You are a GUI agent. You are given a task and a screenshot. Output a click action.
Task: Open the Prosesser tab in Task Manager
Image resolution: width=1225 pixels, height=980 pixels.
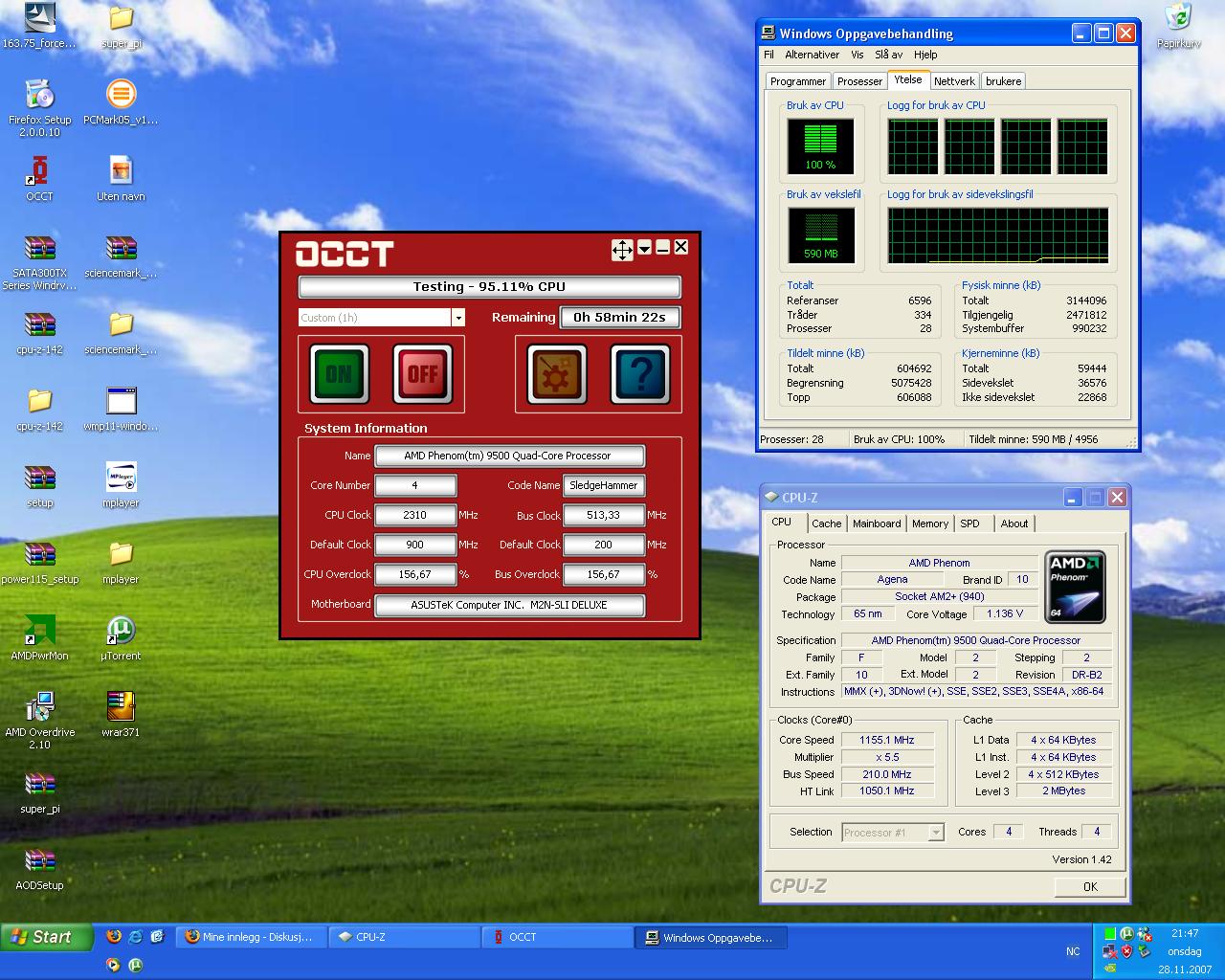(x=859, y=81)
